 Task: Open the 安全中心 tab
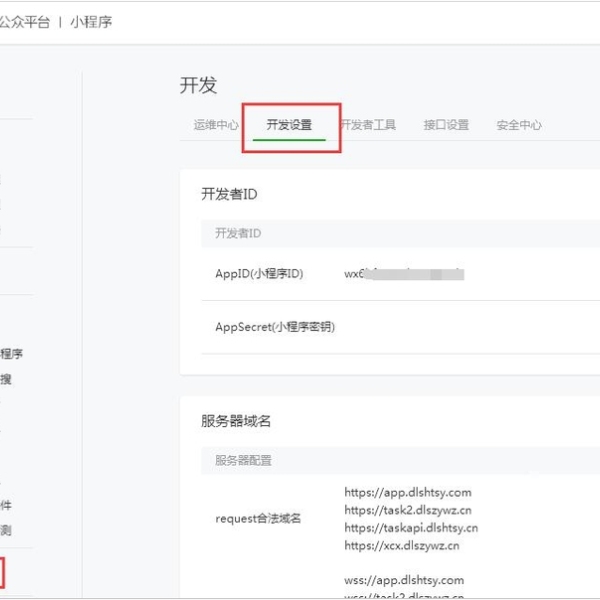point(519,125)
